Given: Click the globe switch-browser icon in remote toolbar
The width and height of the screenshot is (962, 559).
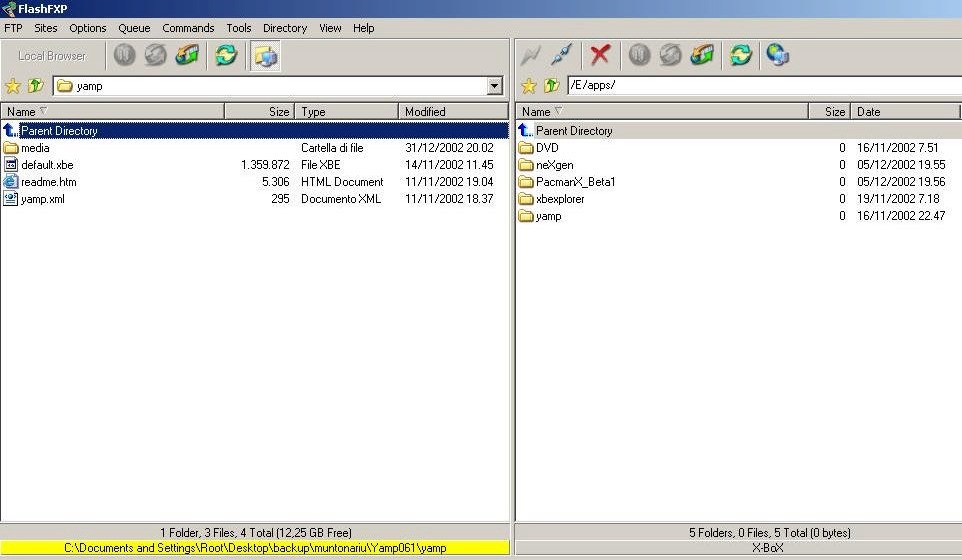Looking at the screenshot, I should click(777, 55).
